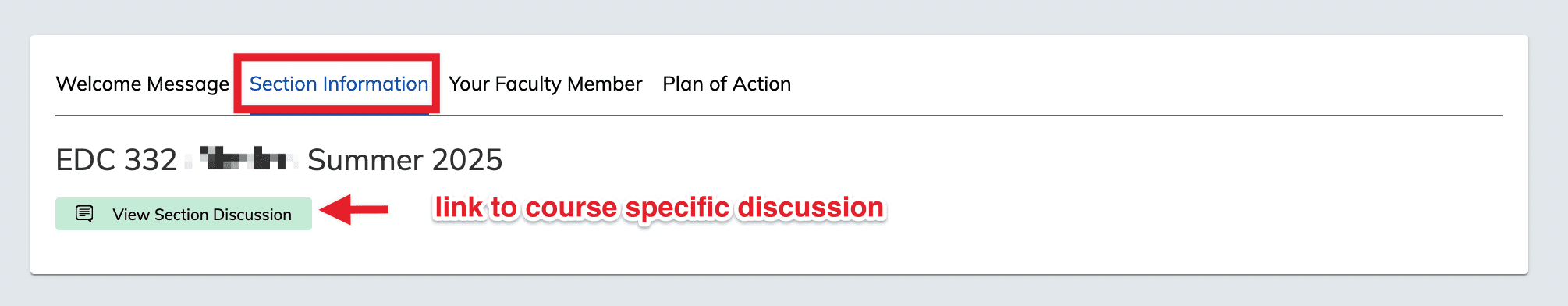The width and height of the screenshot is (1568, 306).
Task: Go to the Plan of Action tab
Action: [x=726, y=84]
